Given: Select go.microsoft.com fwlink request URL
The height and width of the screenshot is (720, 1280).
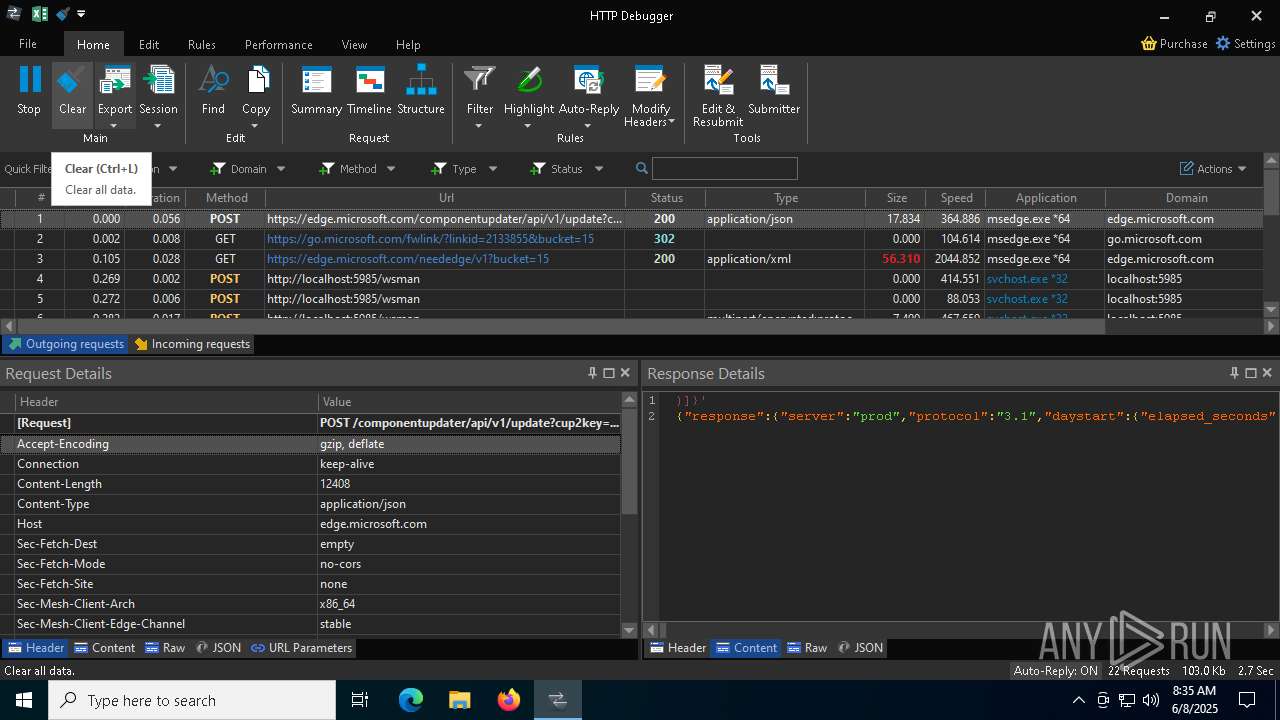Looking at the screenshot, I should (430, 239).
